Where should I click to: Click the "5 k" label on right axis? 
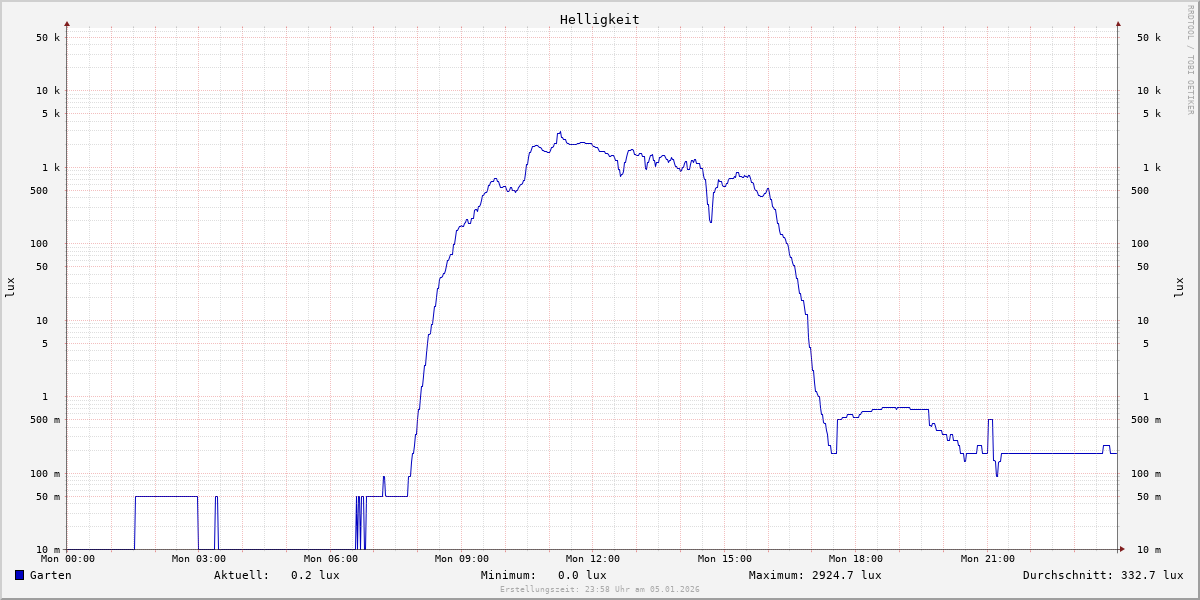point(1152,114)
